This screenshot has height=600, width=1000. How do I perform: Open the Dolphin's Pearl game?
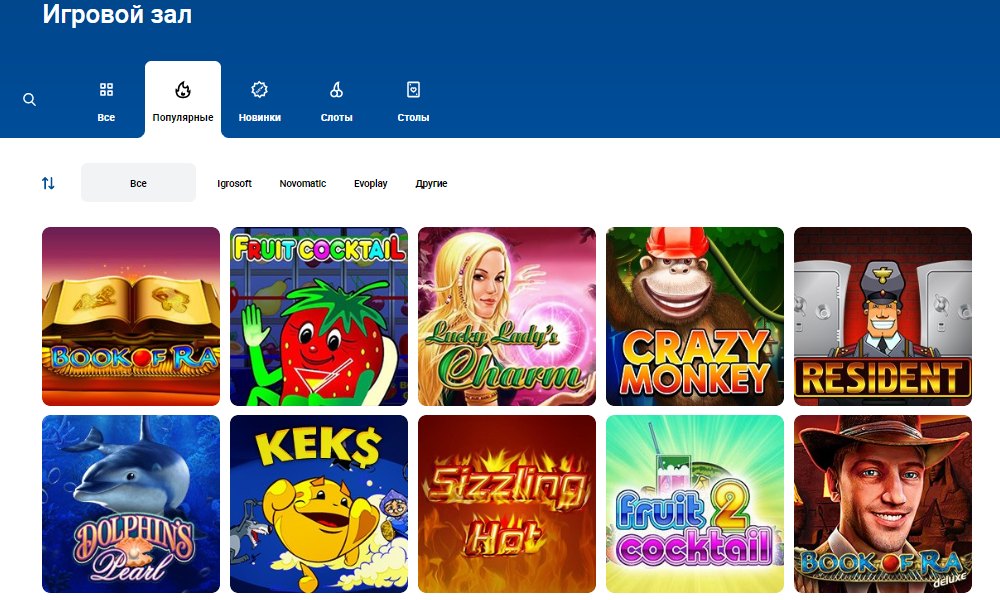click(131, 504)
